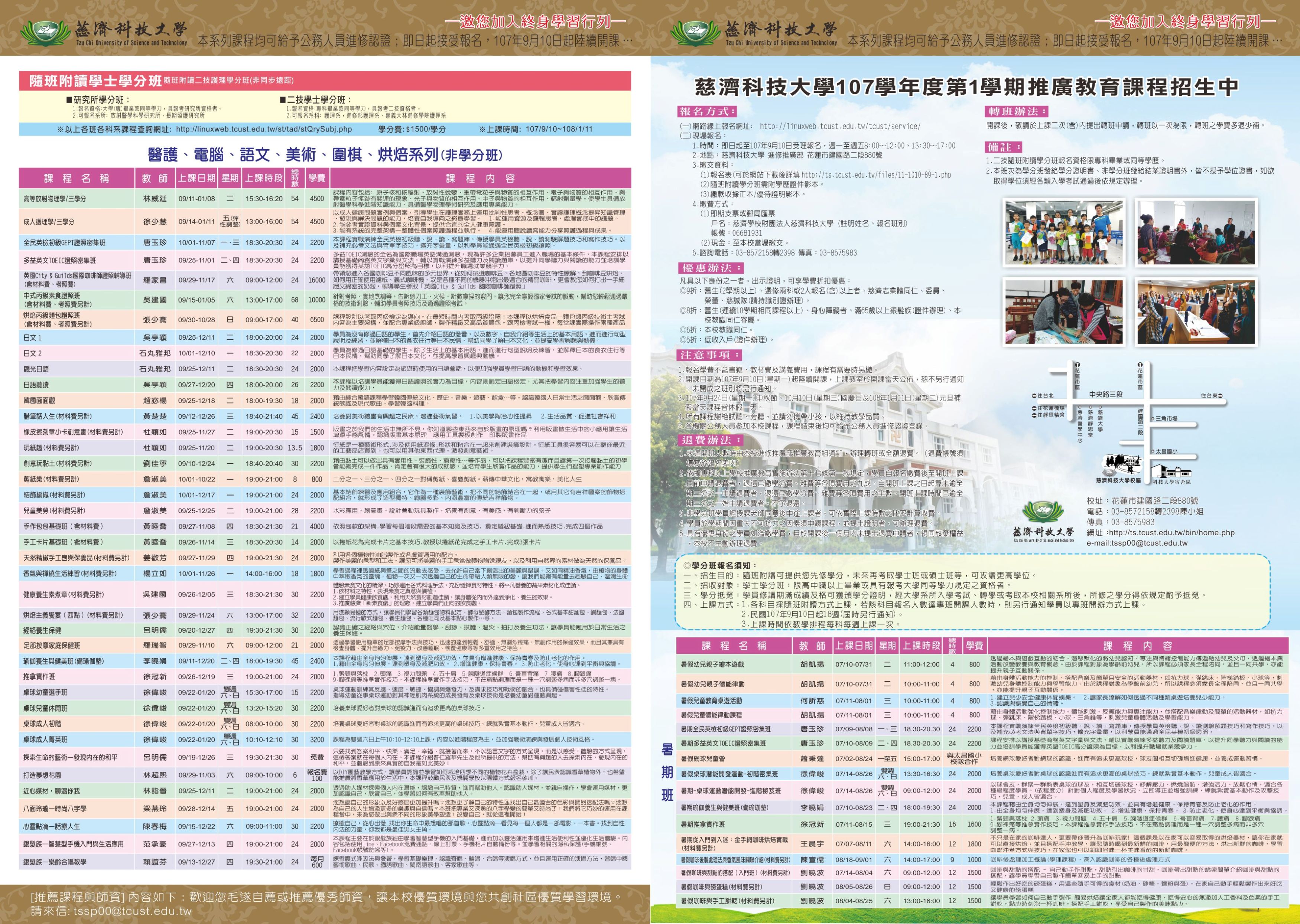This screenshot has height=924, width=1300.
Task: Open the stQrySubj.php course query link
Action: pyautogui.click(x=264, y=129)
